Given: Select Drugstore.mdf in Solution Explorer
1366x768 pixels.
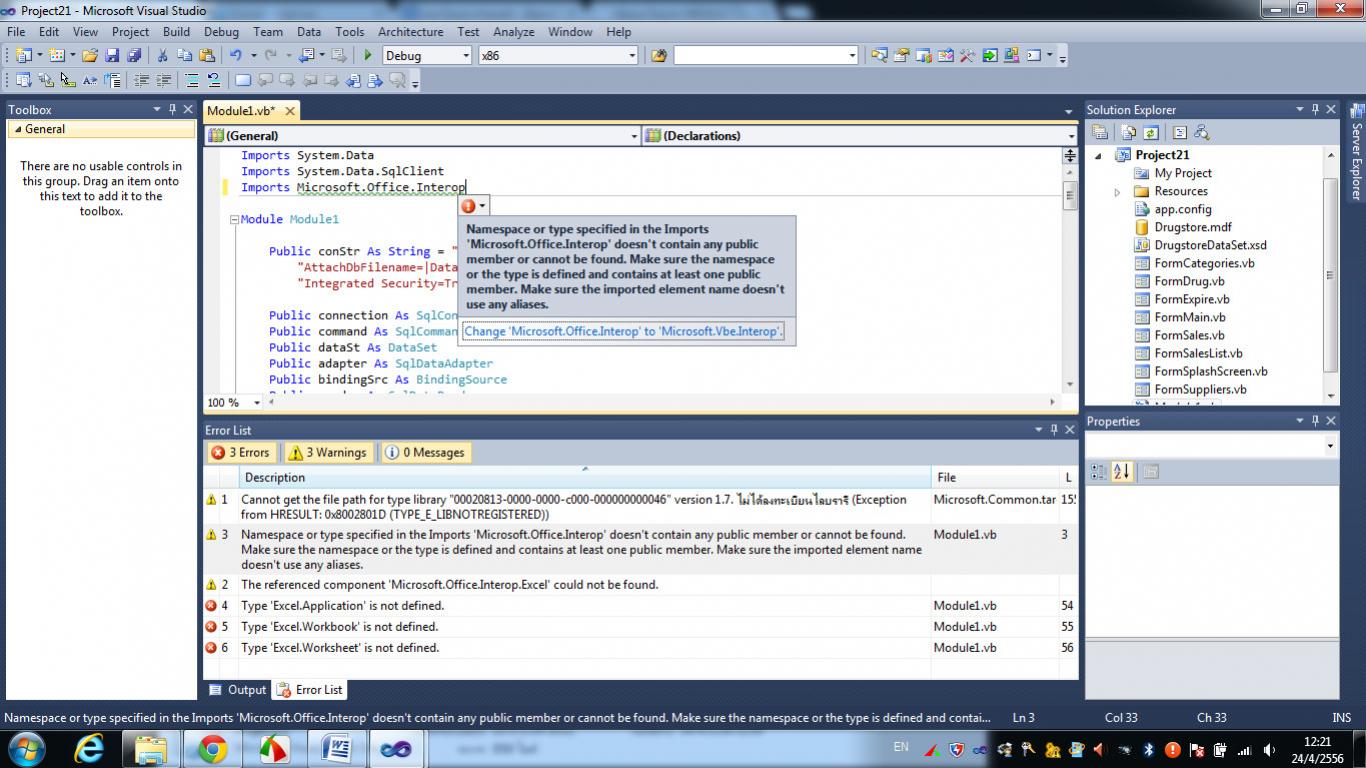Looking at the screenshot, I should [1192, 227].
